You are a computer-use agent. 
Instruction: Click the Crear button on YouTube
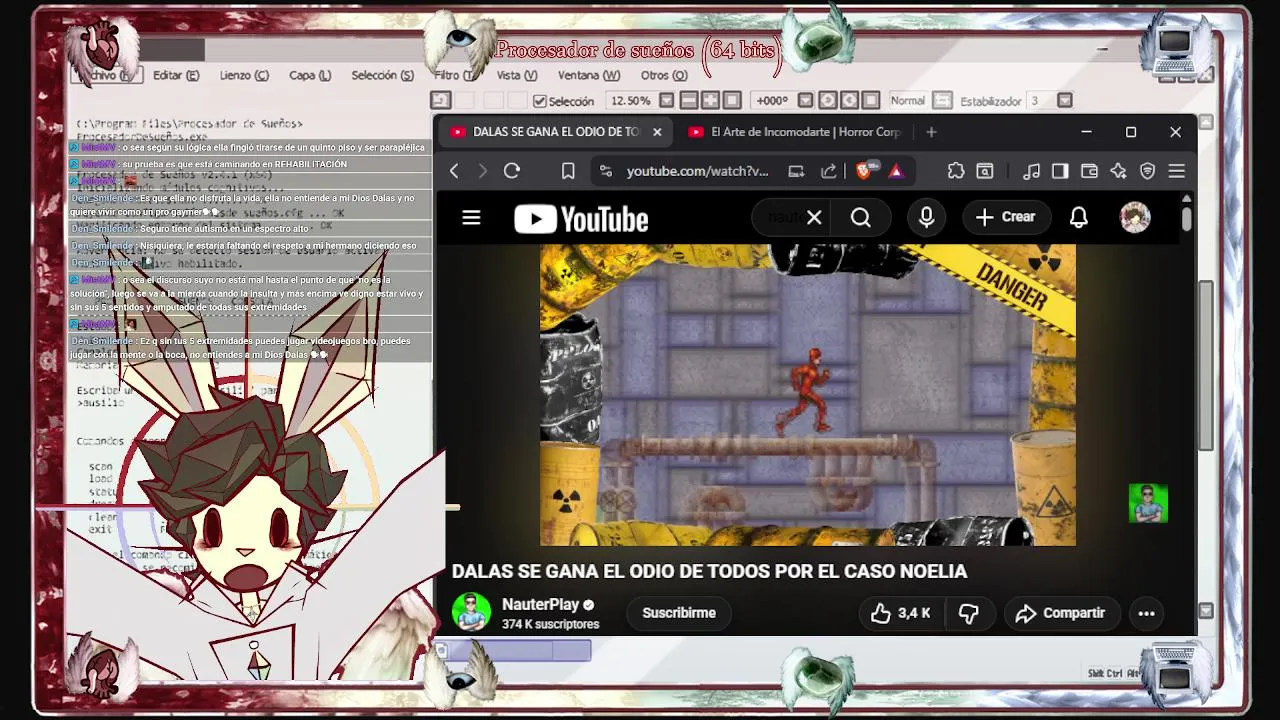click(x=1006, y=217)
